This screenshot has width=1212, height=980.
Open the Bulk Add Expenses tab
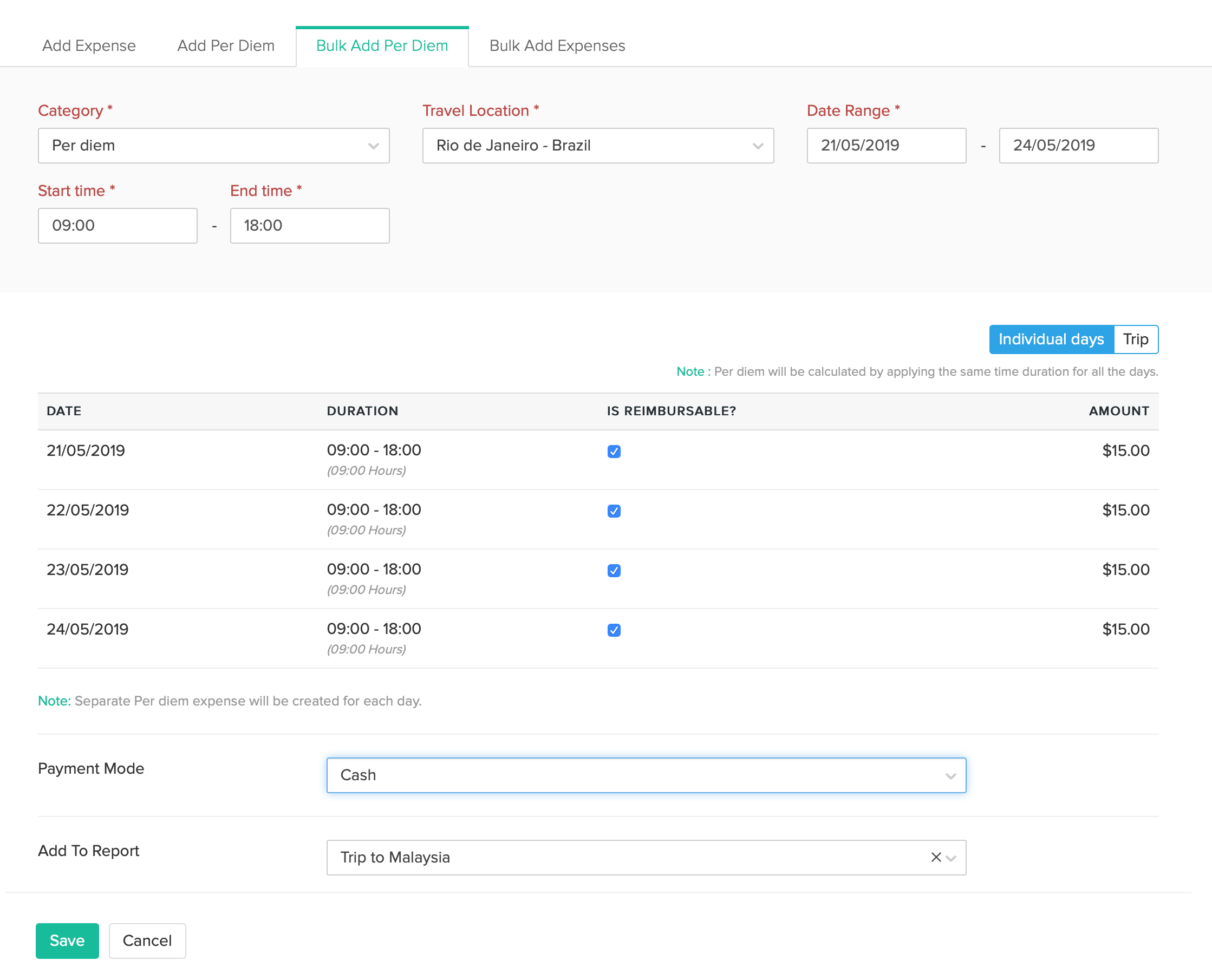(x=557, y=45)
